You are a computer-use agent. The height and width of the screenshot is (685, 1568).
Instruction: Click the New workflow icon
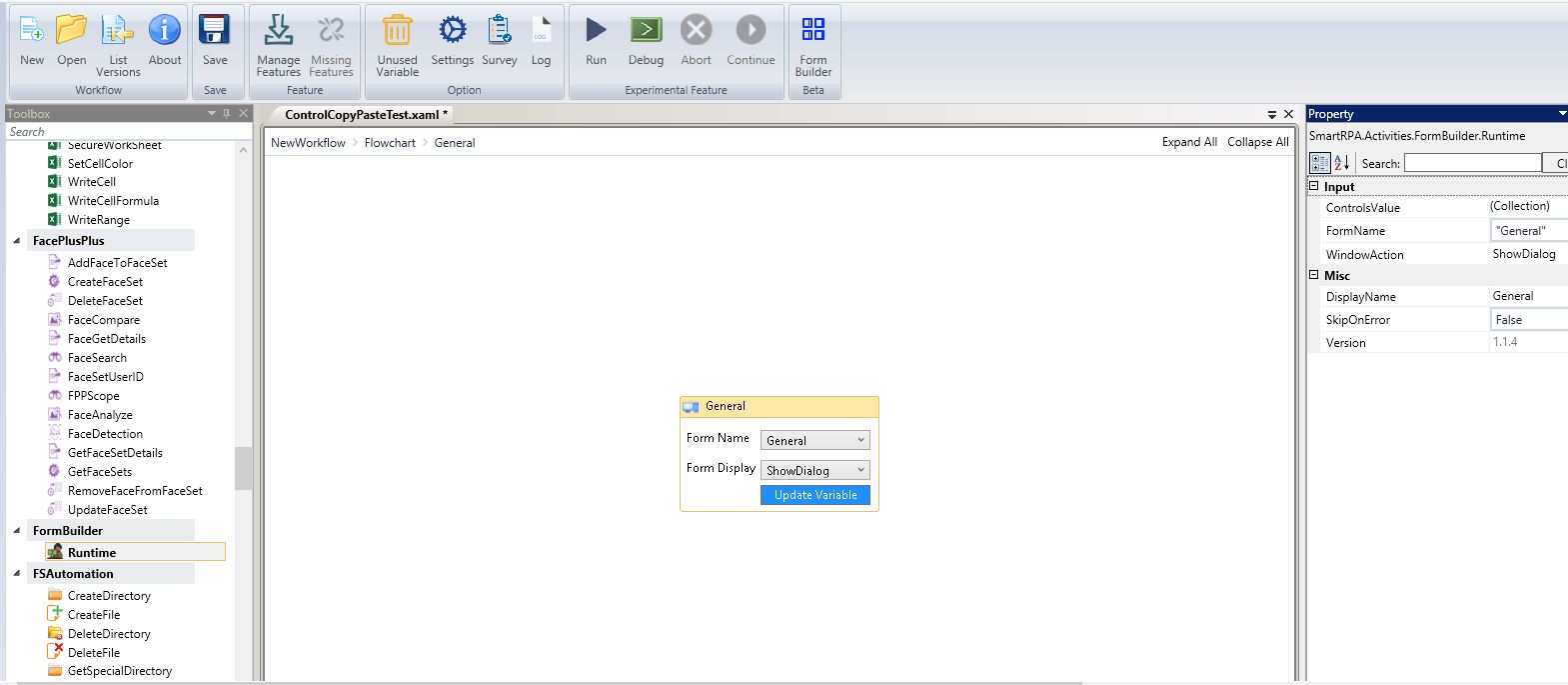(x=32, y=31)
